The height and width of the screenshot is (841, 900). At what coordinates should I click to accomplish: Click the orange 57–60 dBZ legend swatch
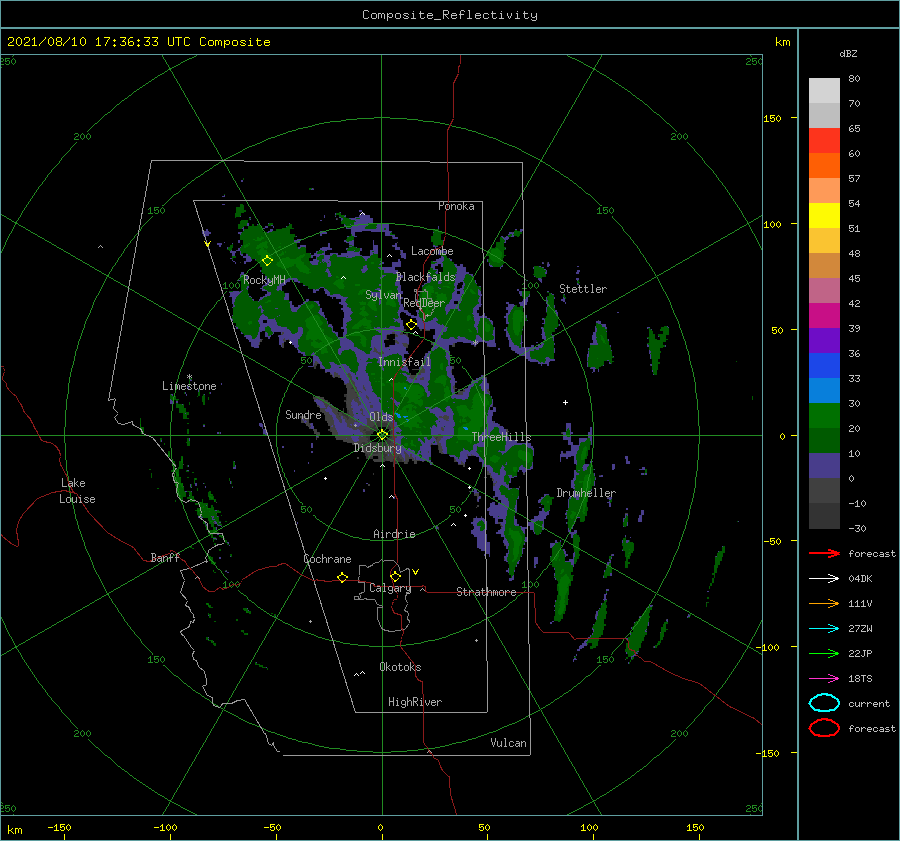(824, 165)
